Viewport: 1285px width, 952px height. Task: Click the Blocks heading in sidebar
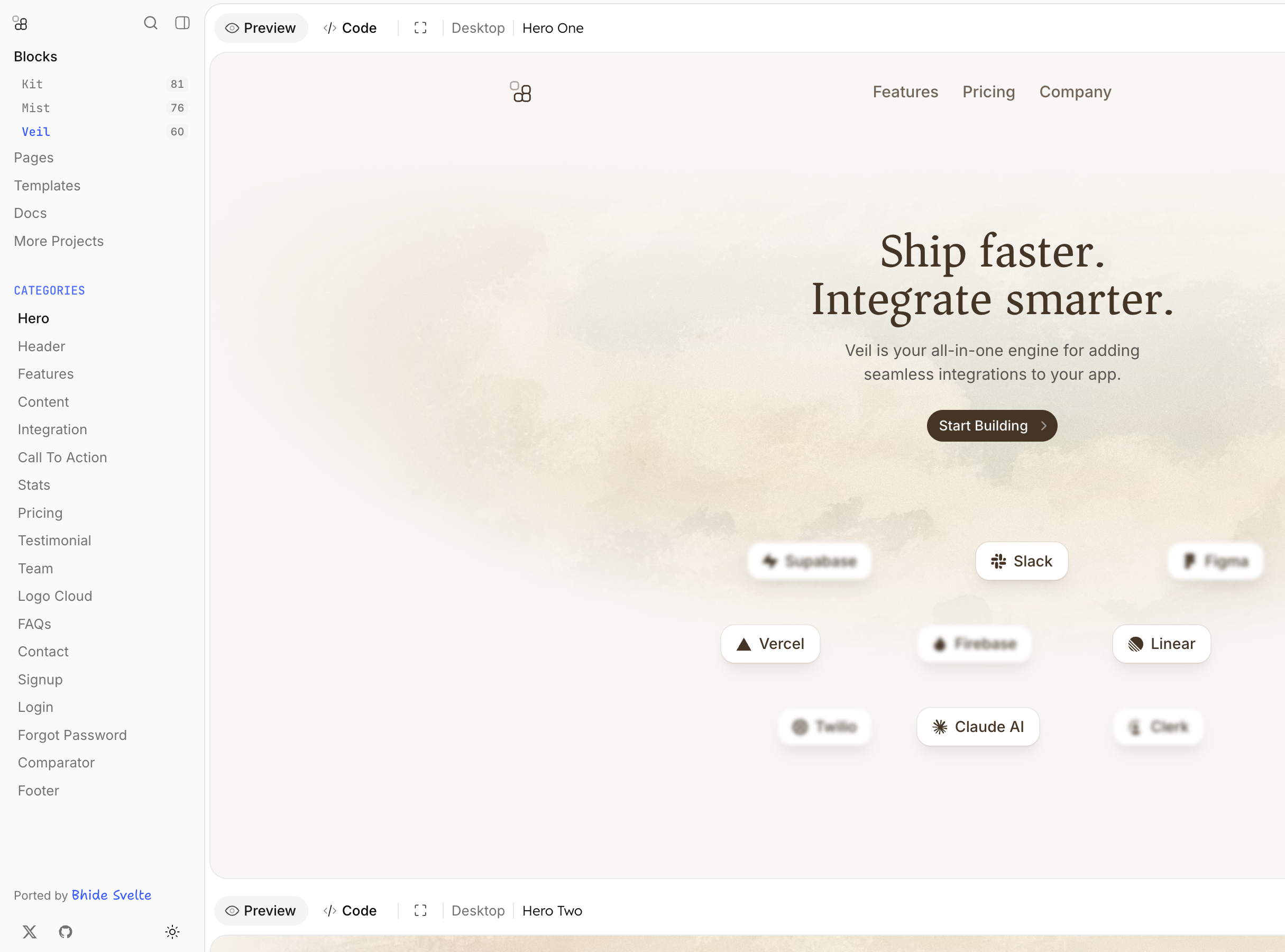coord(35,57)
